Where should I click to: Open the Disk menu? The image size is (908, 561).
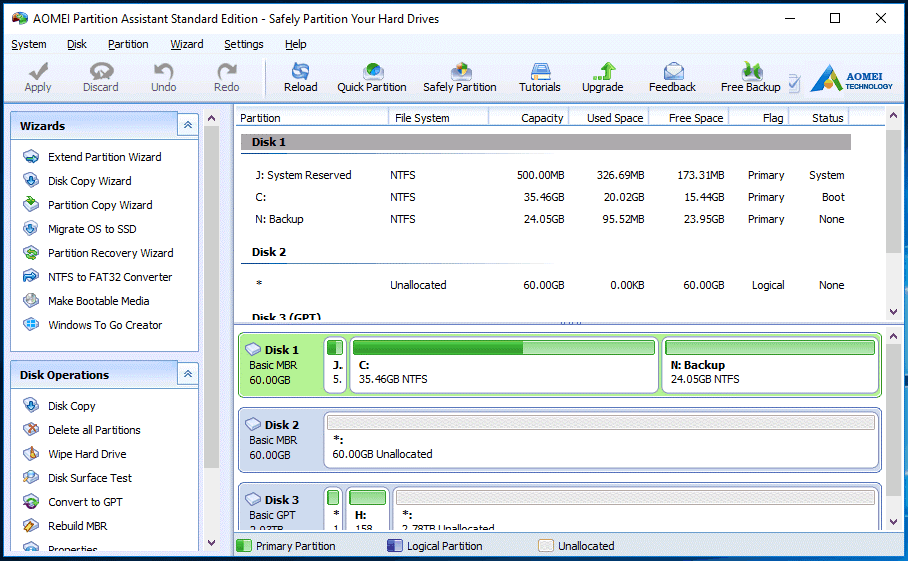(76, 44)
